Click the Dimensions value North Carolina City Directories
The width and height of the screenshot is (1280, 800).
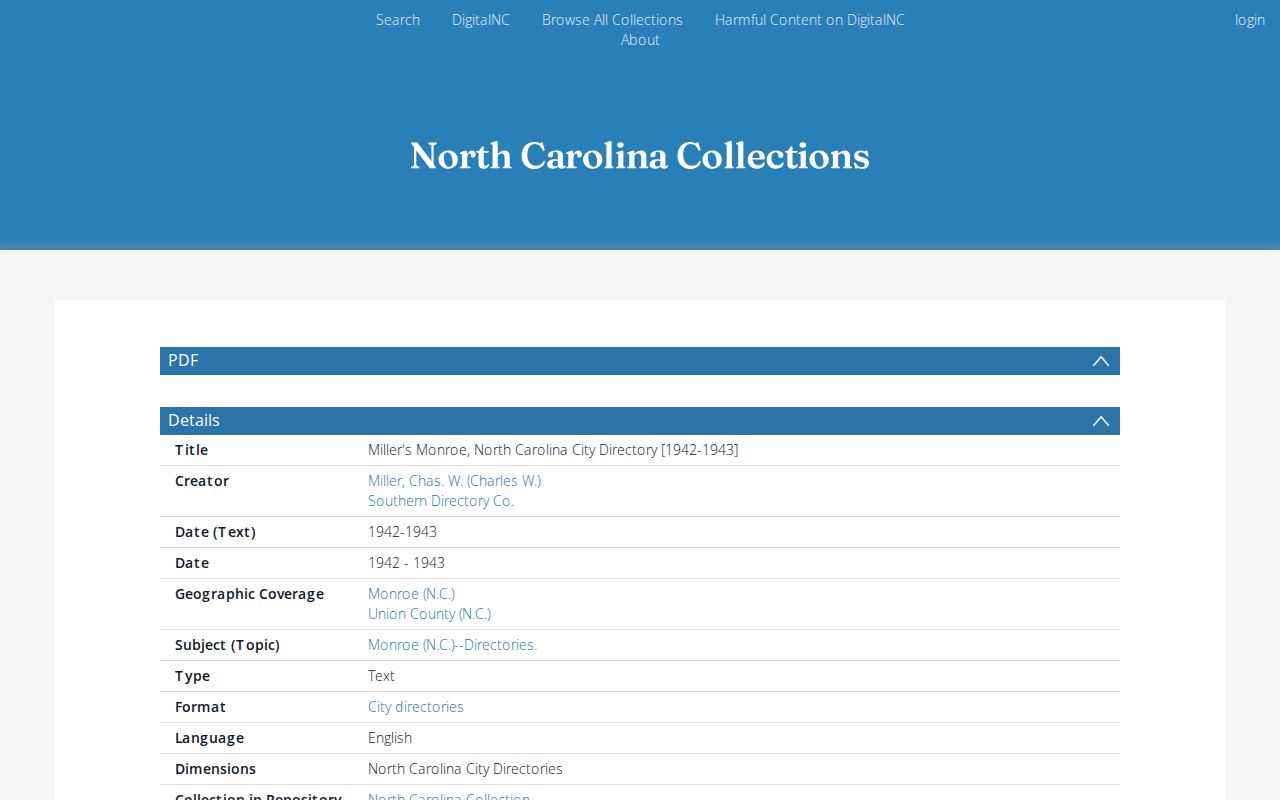click(x=465, y=769)
